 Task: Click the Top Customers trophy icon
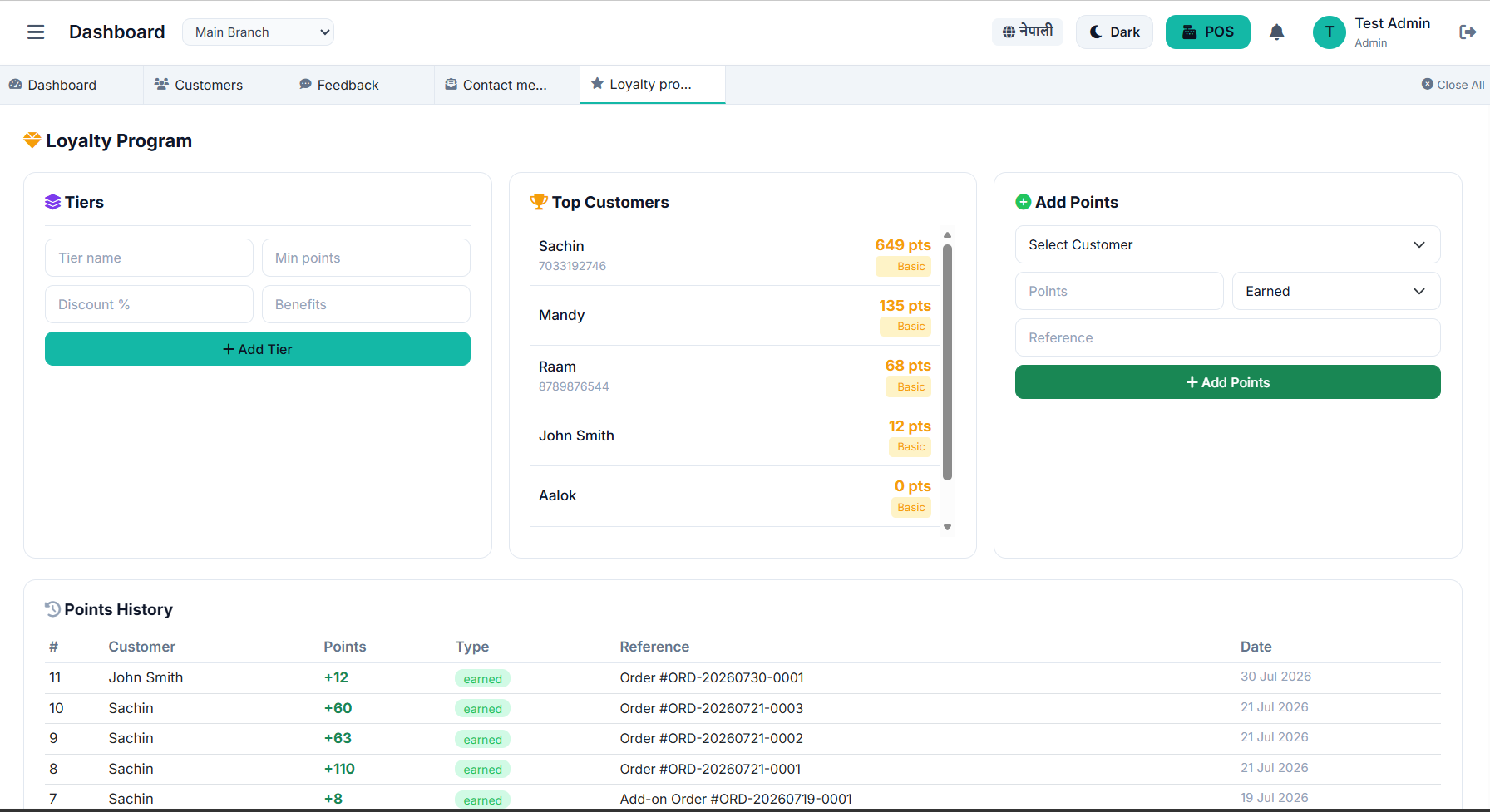[x=539, y=202]
